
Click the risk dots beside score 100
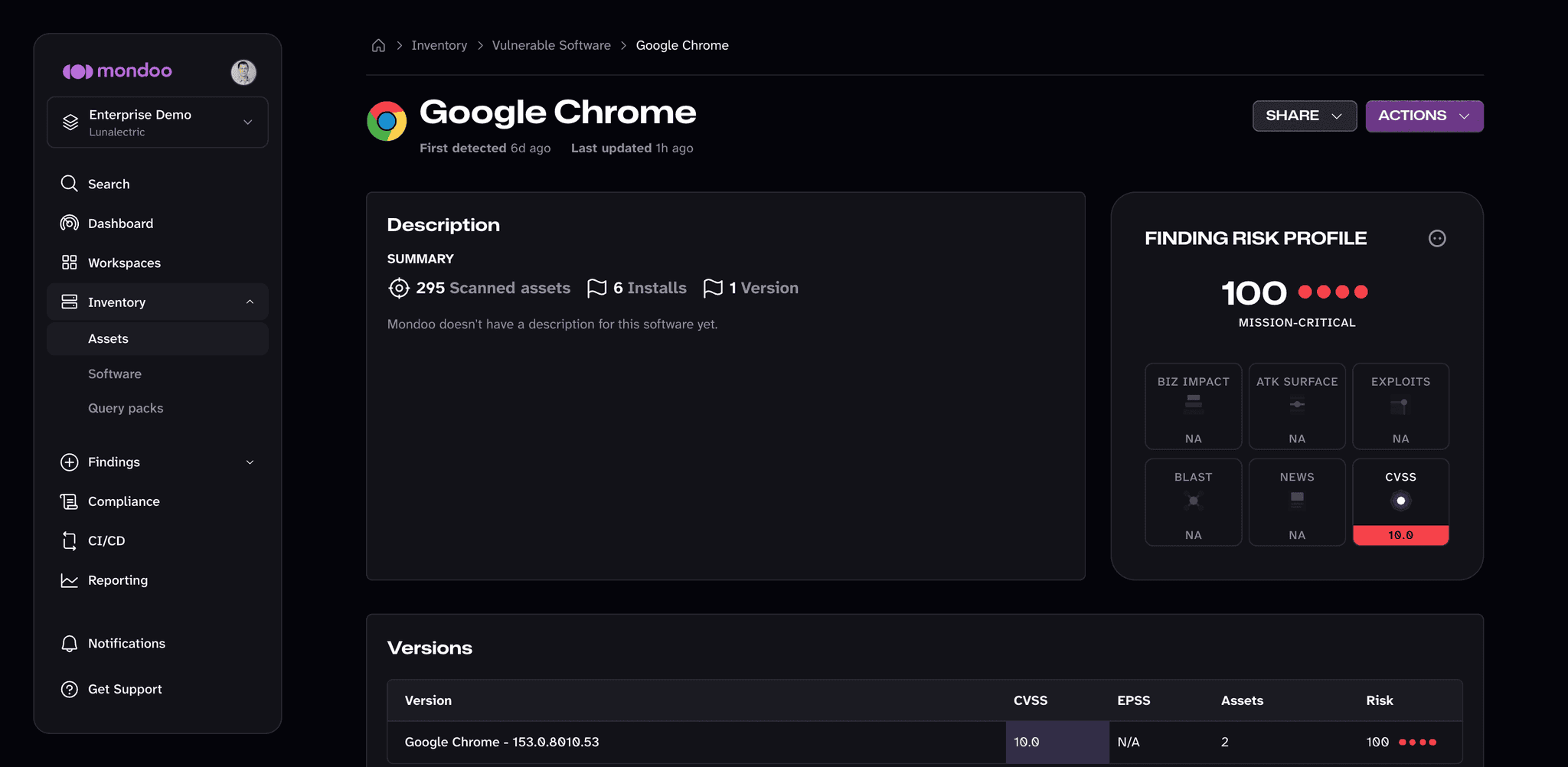(1333, 292)
